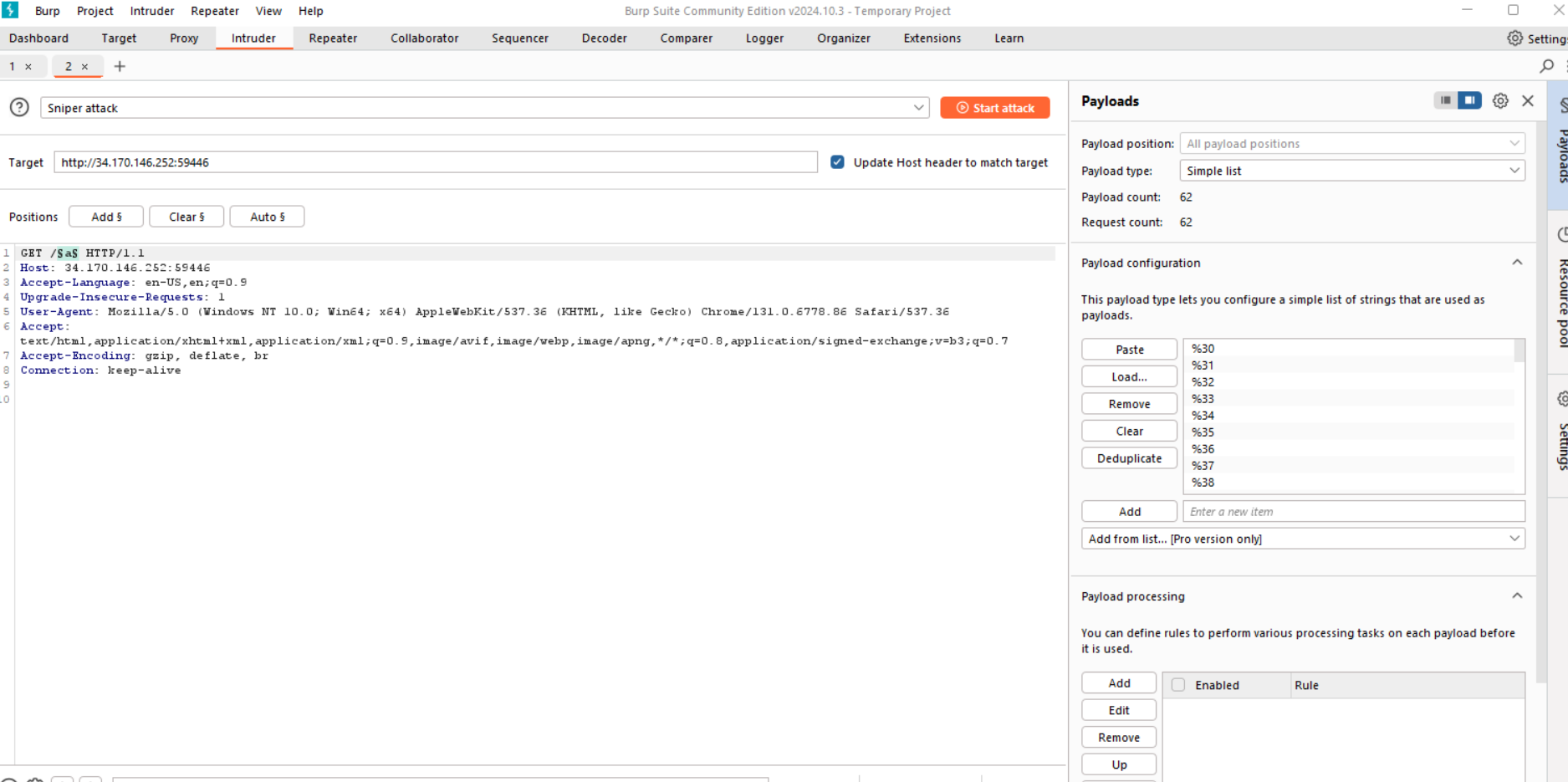This screenshot has height=782, width=1568.
Task: Add a new Intruder tab with plus
Action: [120, 66]
